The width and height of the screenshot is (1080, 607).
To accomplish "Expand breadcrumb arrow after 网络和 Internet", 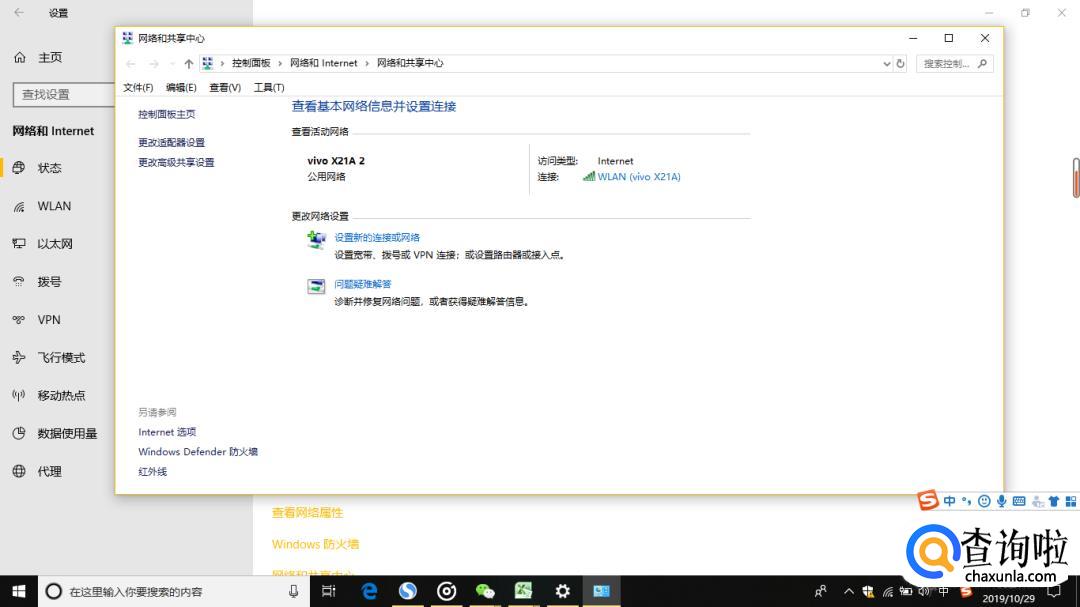I will [367, 63].
